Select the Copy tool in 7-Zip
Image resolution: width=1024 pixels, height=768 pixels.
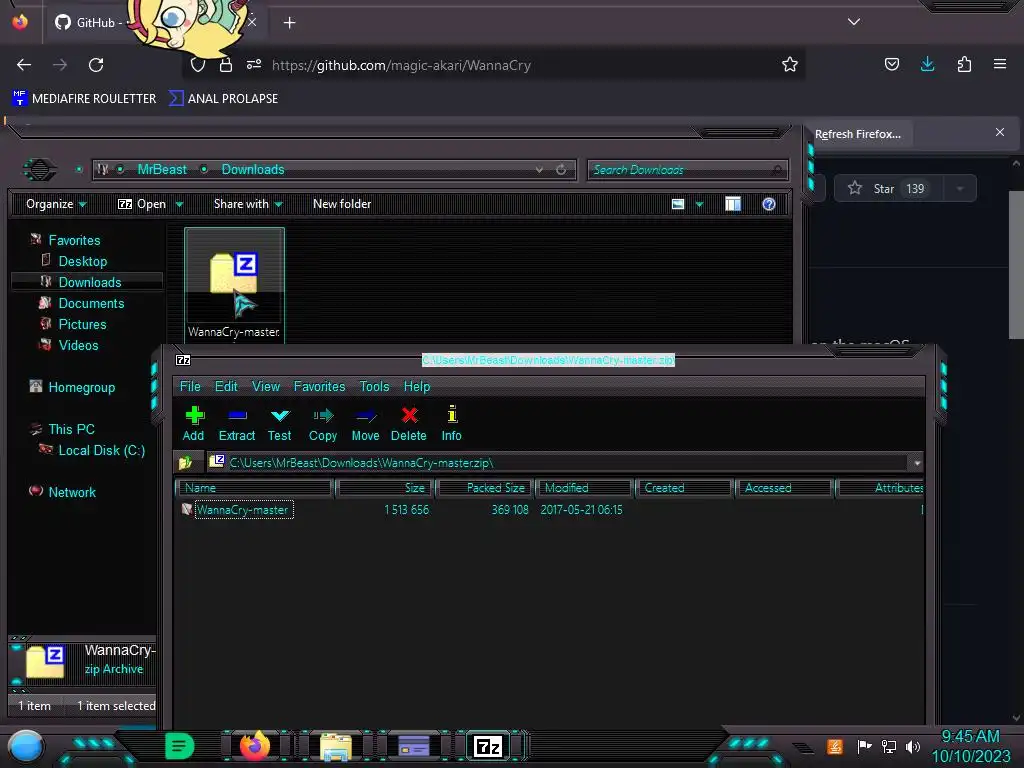(323, 423)
